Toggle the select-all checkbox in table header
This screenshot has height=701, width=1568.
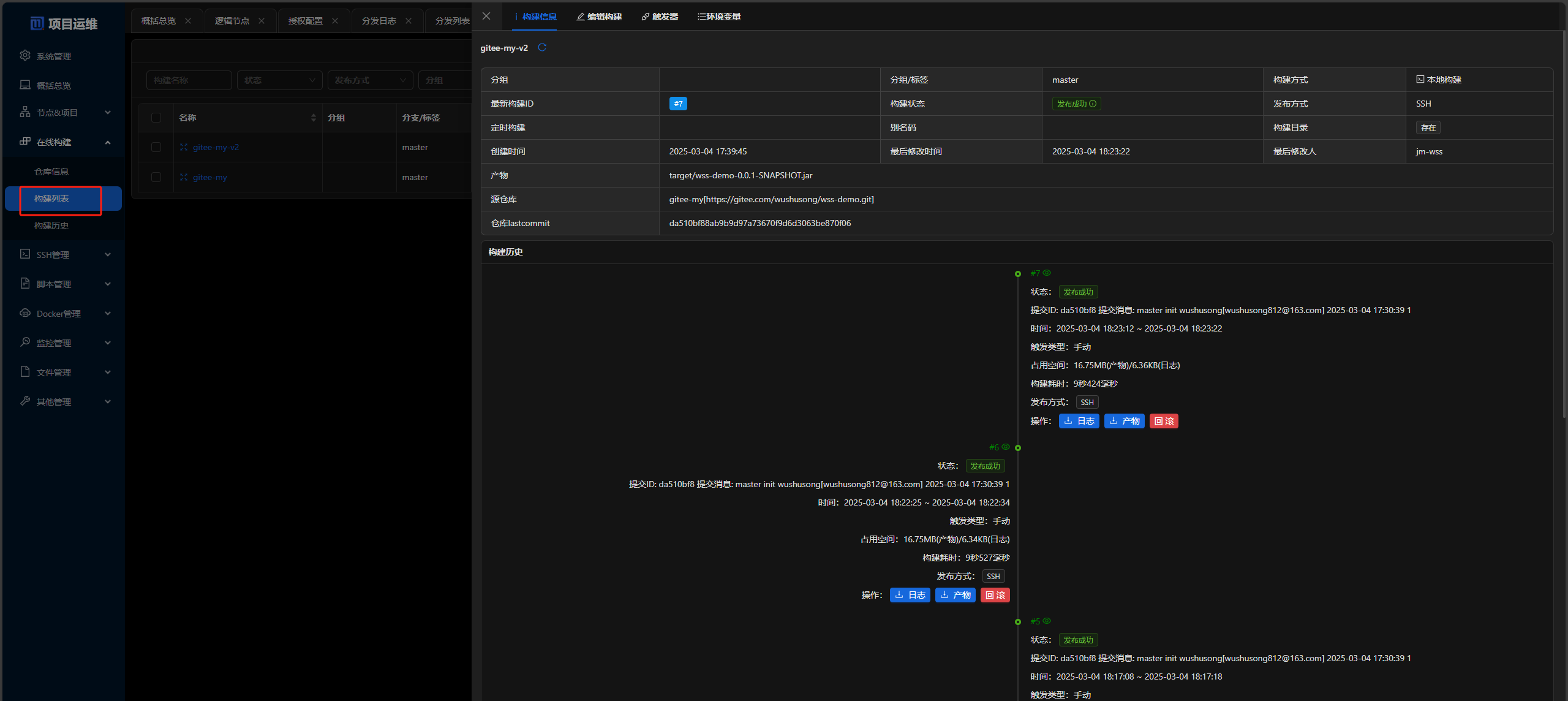pos(156,118)
